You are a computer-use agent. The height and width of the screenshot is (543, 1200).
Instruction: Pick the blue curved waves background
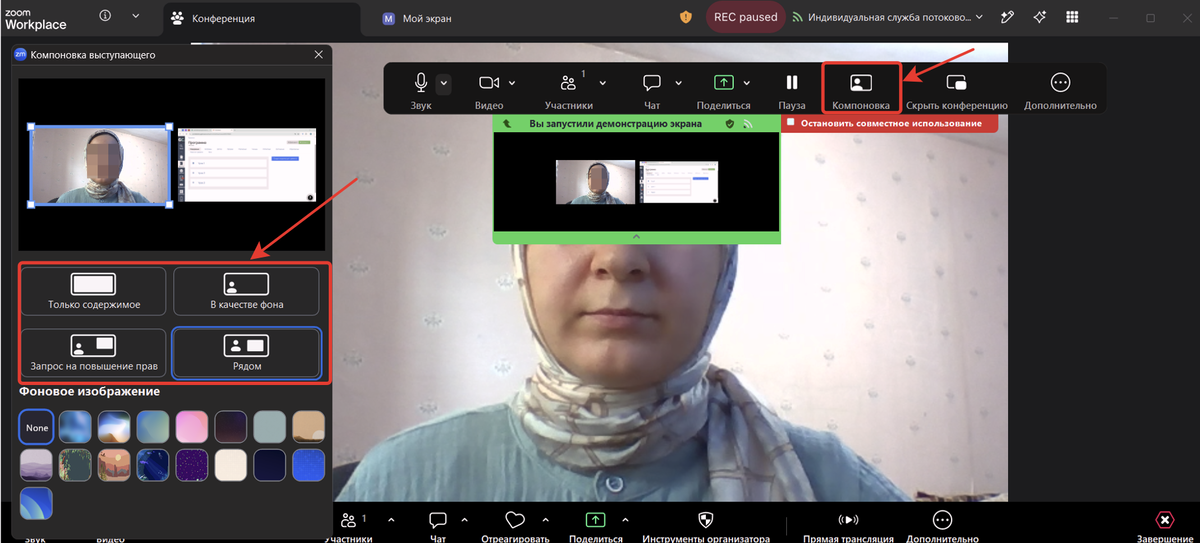point(37,503)
